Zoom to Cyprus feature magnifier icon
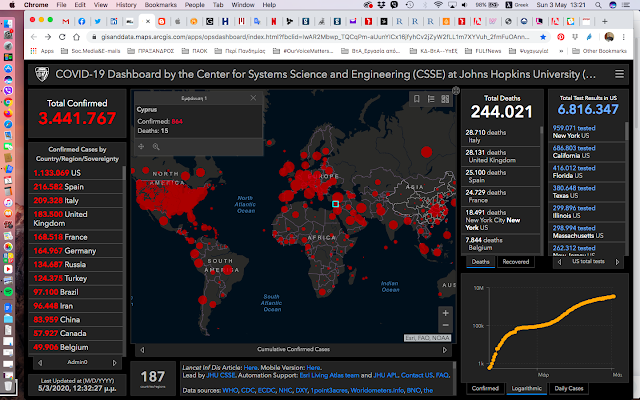Viewport: 640px width, 400px height. (156, 147)
